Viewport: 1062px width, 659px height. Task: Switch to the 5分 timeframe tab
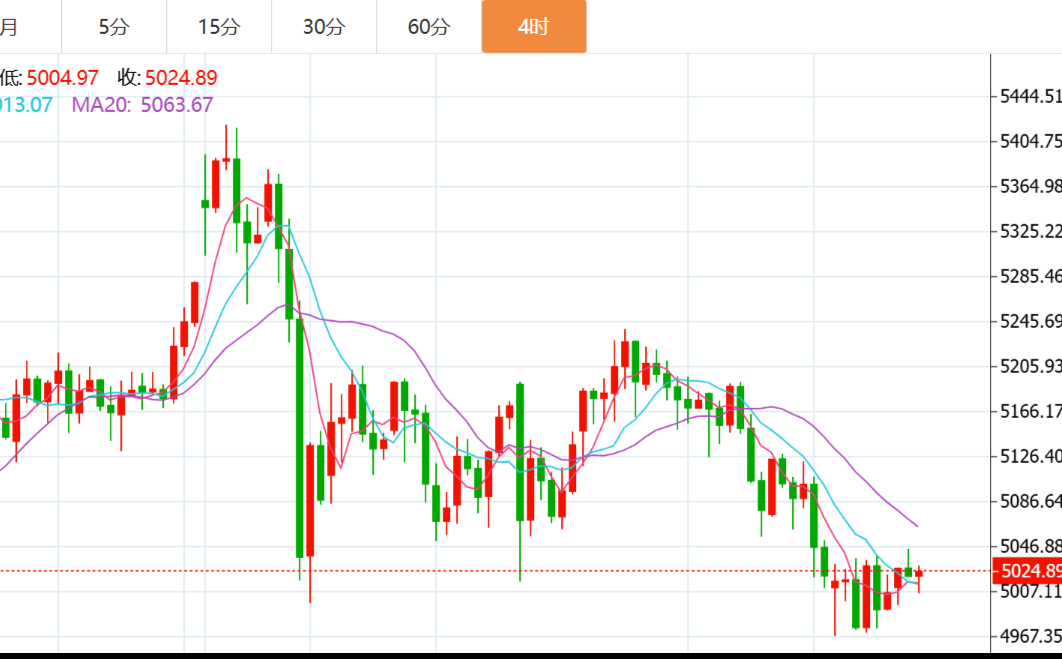point(114,27)
